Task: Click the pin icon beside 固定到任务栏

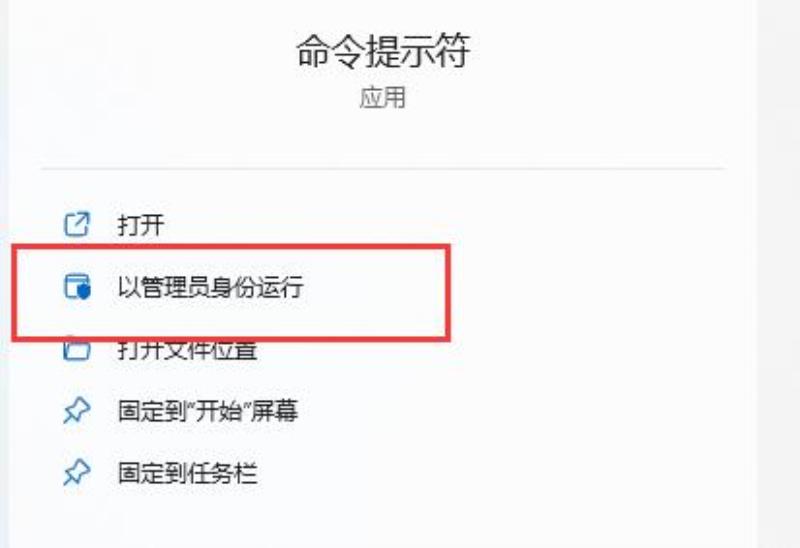Action: 77,472
